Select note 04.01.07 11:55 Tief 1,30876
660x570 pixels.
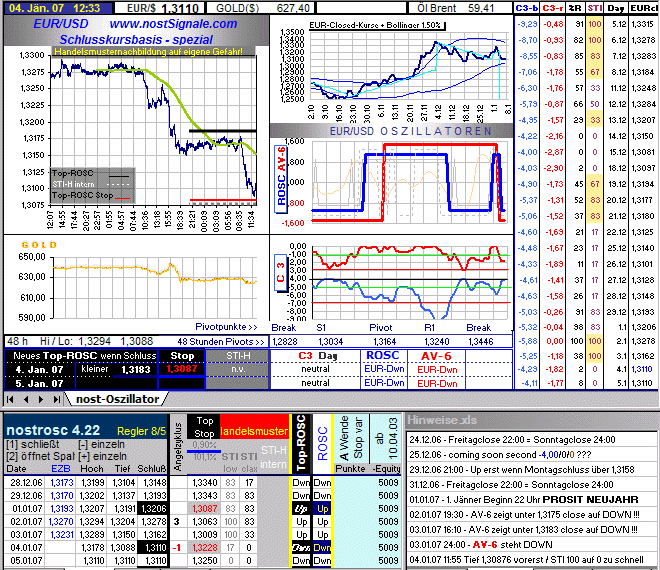tap(526, 560)
